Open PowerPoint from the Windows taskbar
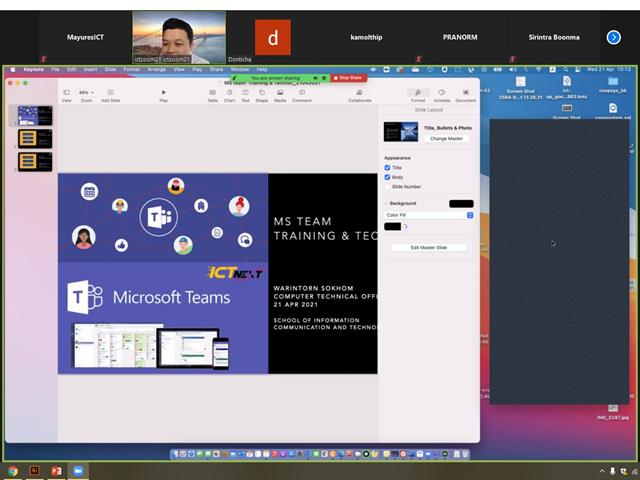 click(56, 471)
